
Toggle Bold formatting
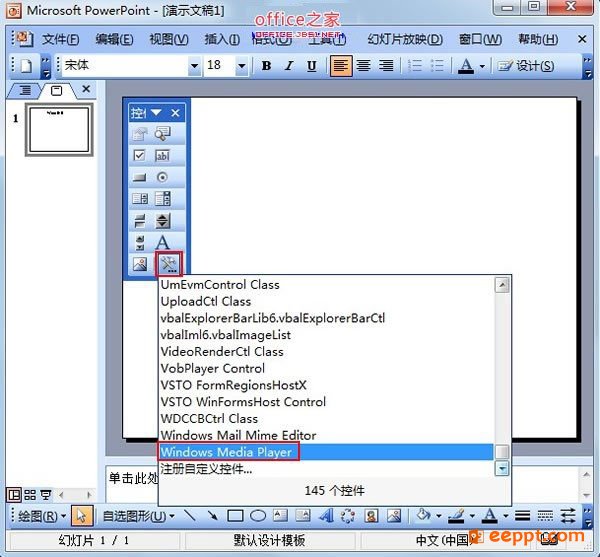click(x=266, y=66)
